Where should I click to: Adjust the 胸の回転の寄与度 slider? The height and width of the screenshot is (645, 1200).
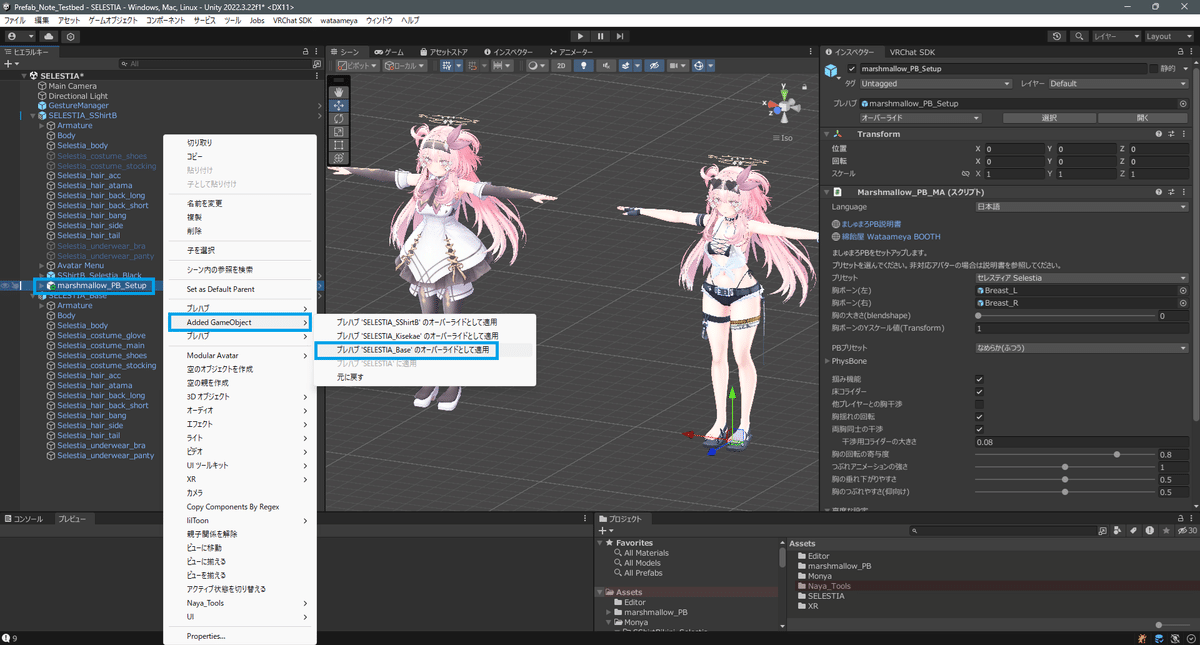[x=1117, y=455]
